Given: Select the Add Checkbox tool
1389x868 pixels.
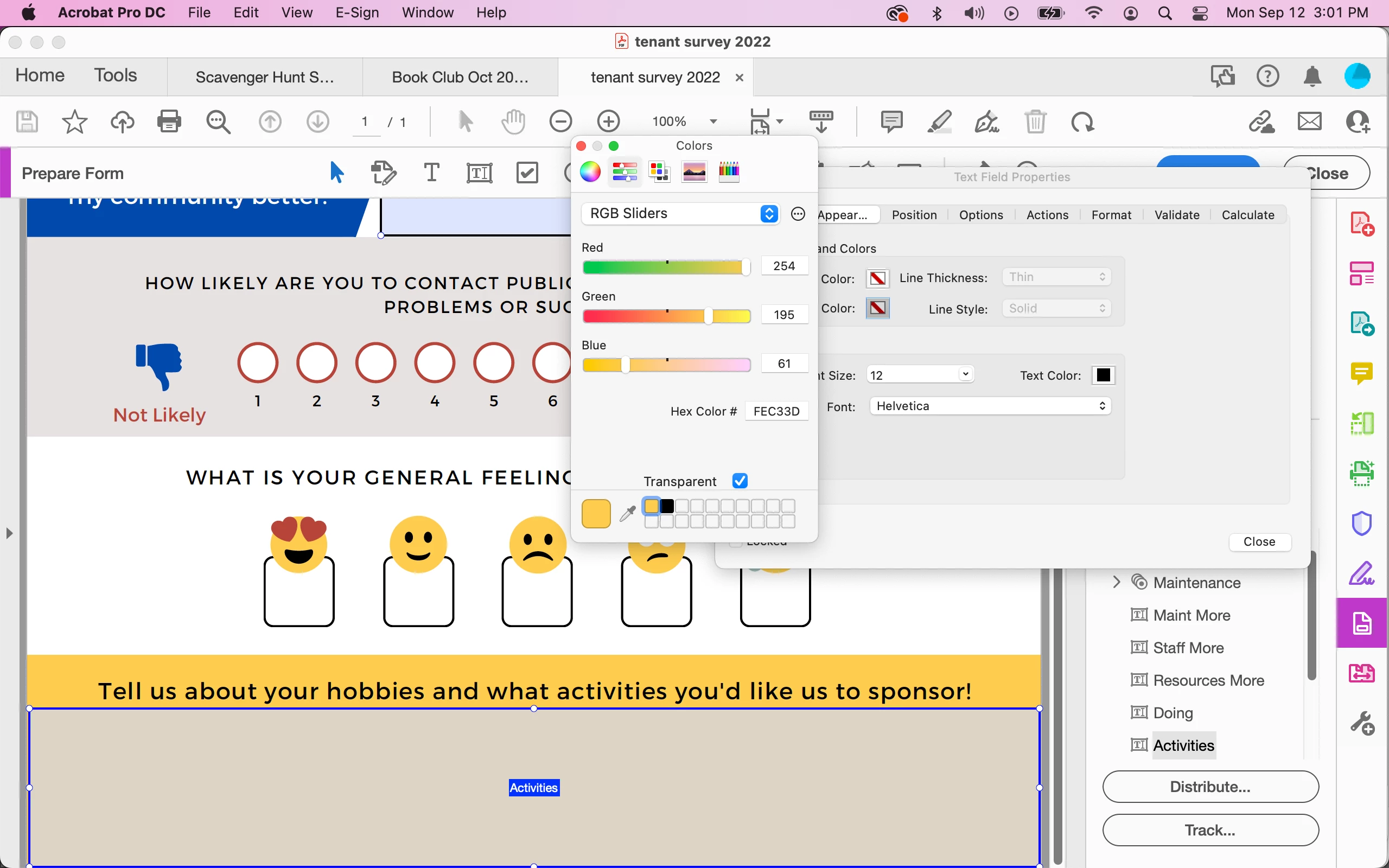Looking at the screenshot, I should (x=526, y=173).
